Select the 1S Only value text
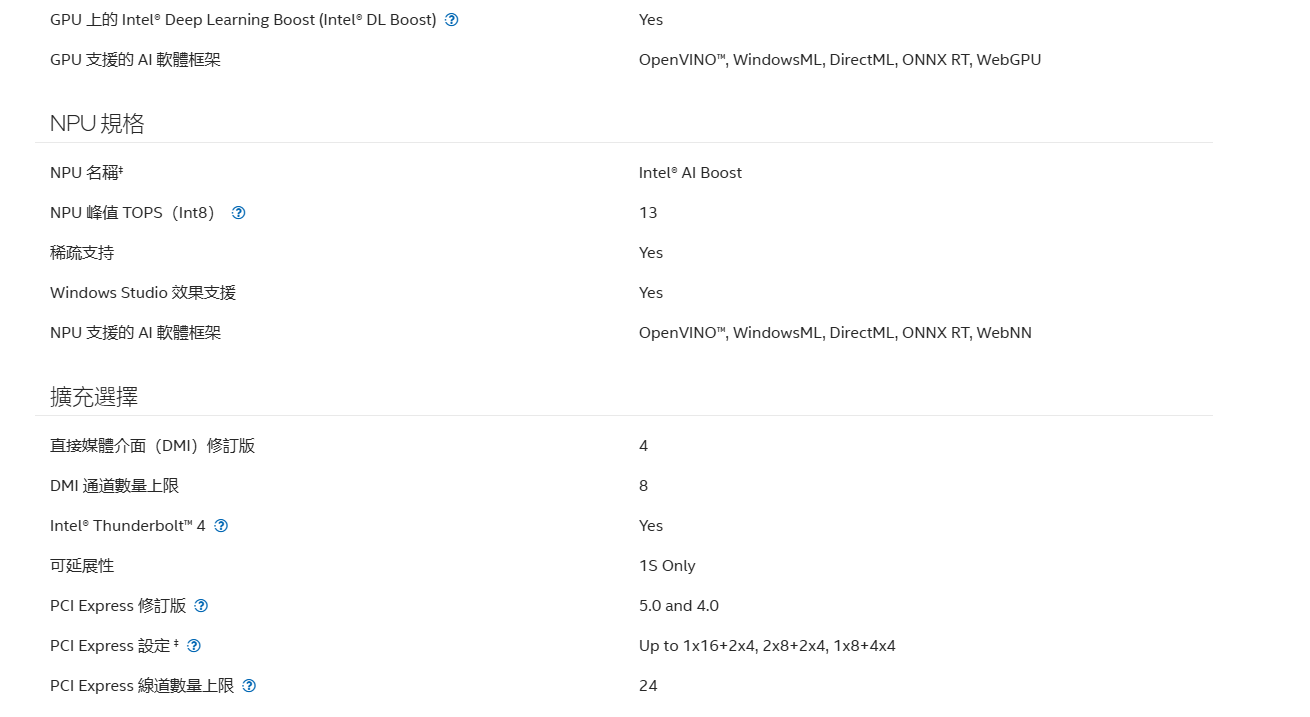This screenshot has height=717, width=1310. [x=667, y=566]
